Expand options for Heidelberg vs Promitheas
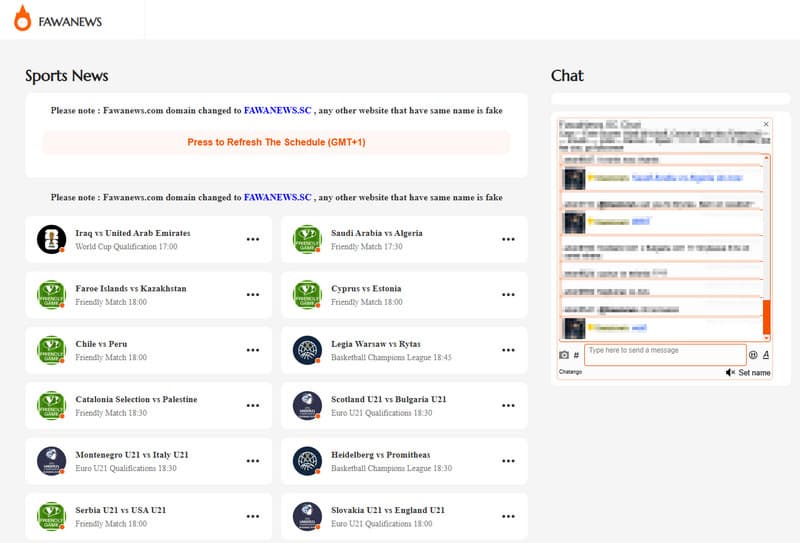The image size is (800, 543). click(508, 461)
